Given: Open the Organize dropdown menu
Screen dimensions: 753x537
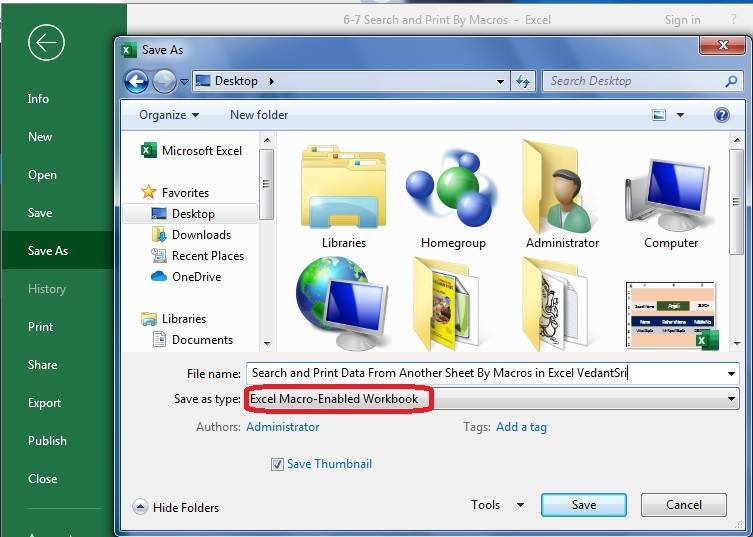Looking at the screenshot, I should pos(169,115).
